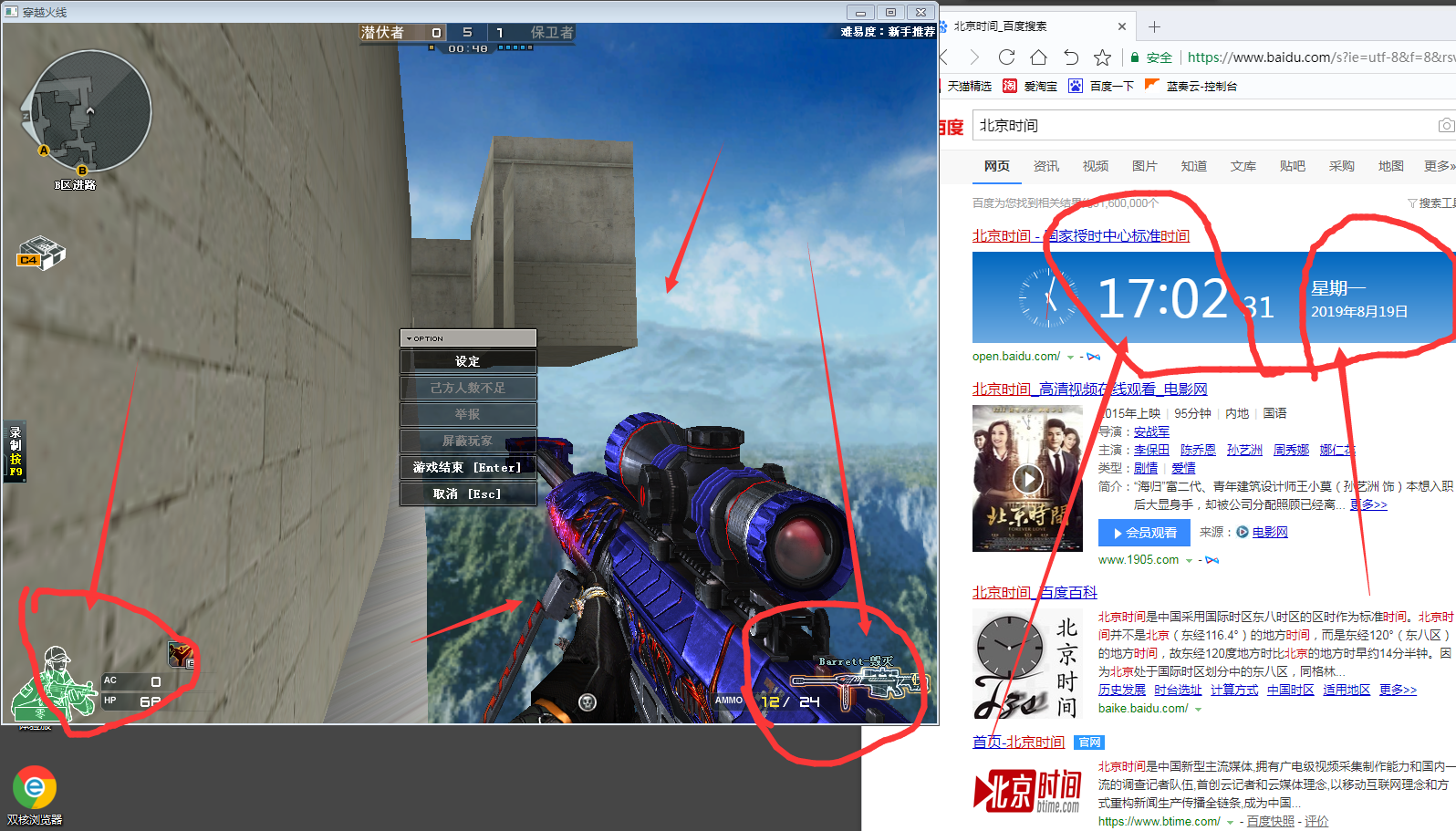Click the 难易度：新手推荐 label in game
Viewport: 1456px width, 831px height.
888,32
